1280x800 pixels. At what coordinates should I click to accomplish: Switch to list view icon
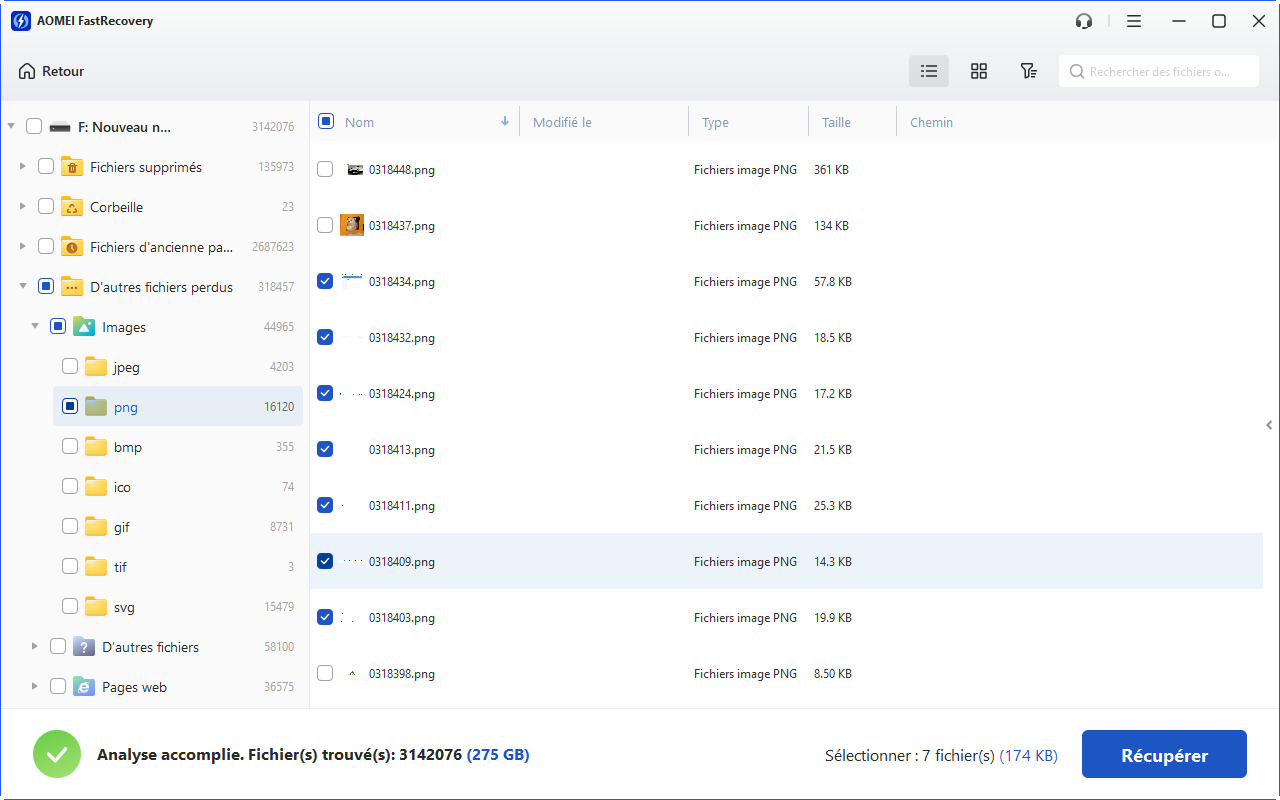pyautogui.click(x=929, y=71)
